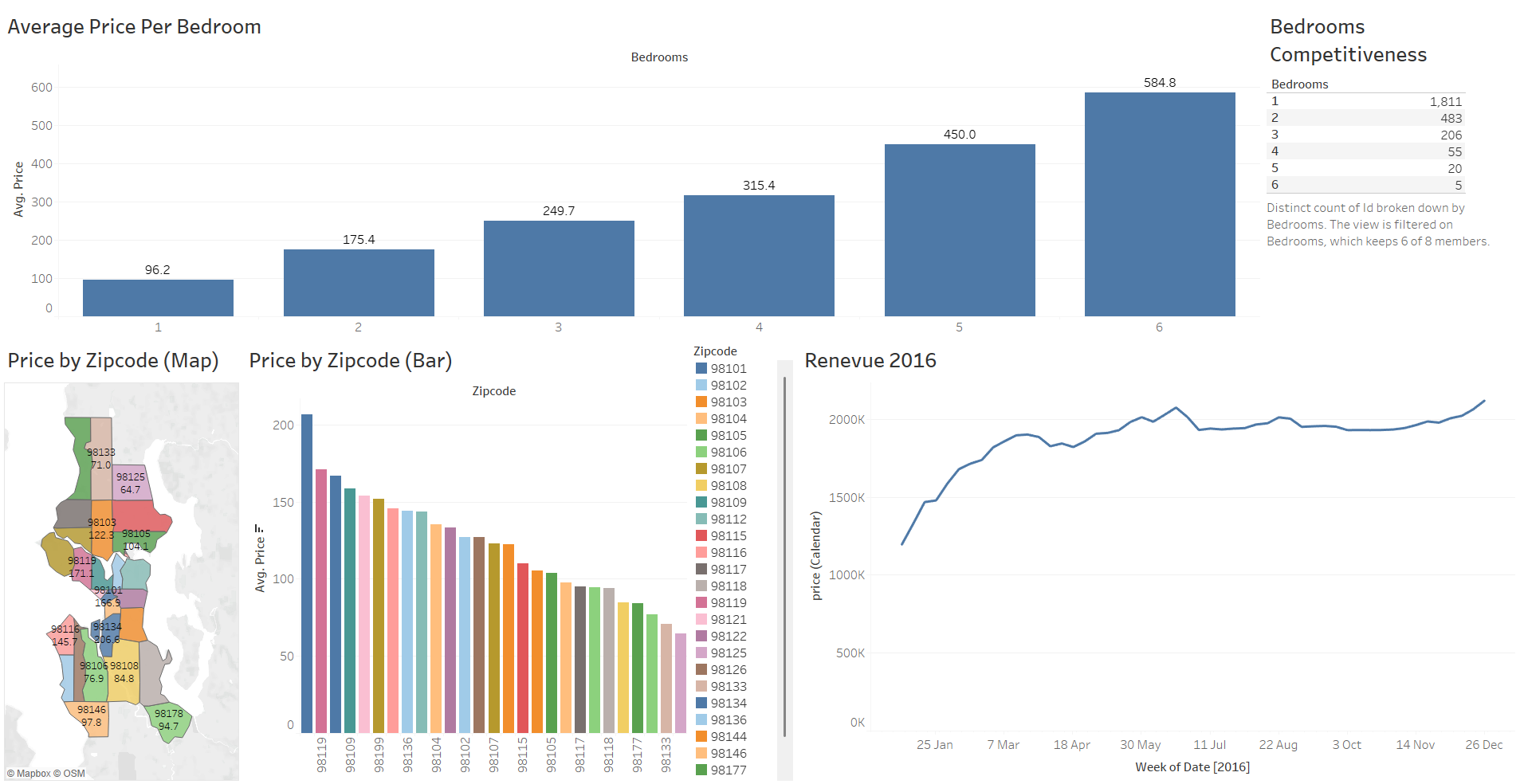Screen dimensions: 1524x784
Task: Highlight the 98116 legend item
Action: point(728,552)
